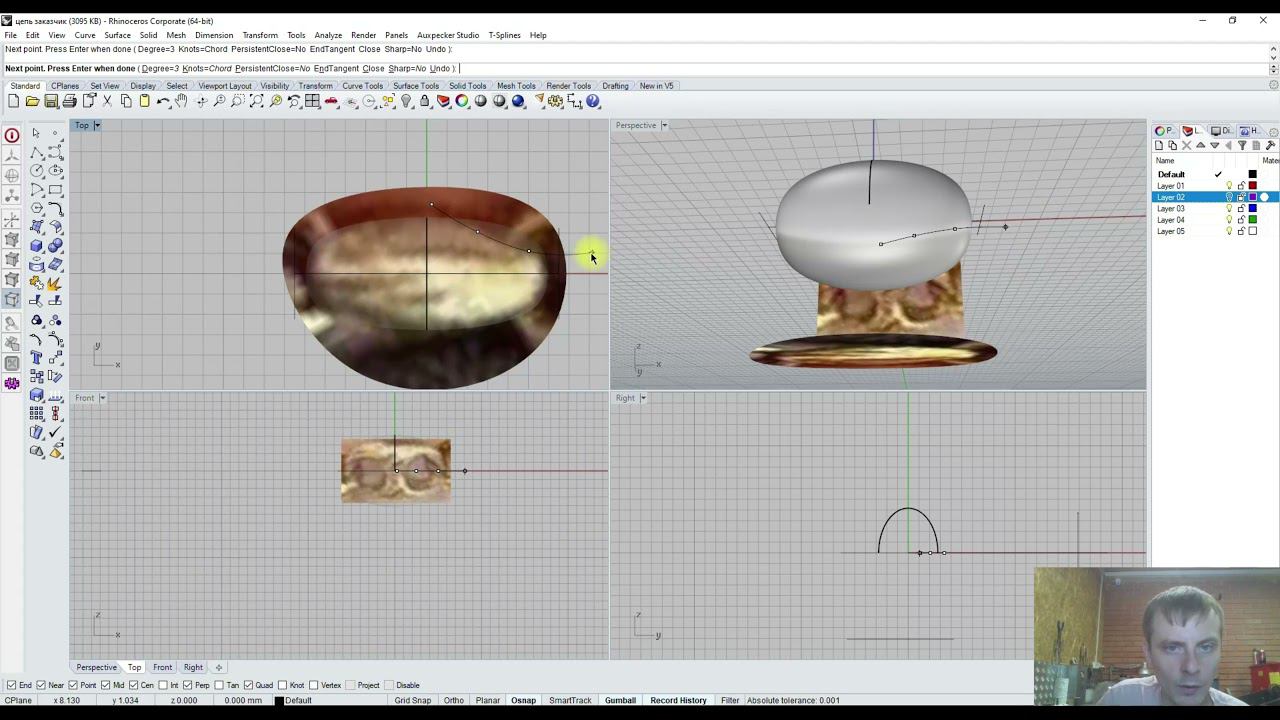Toggle Gumball in the status bar

click(x=620, y=700)
